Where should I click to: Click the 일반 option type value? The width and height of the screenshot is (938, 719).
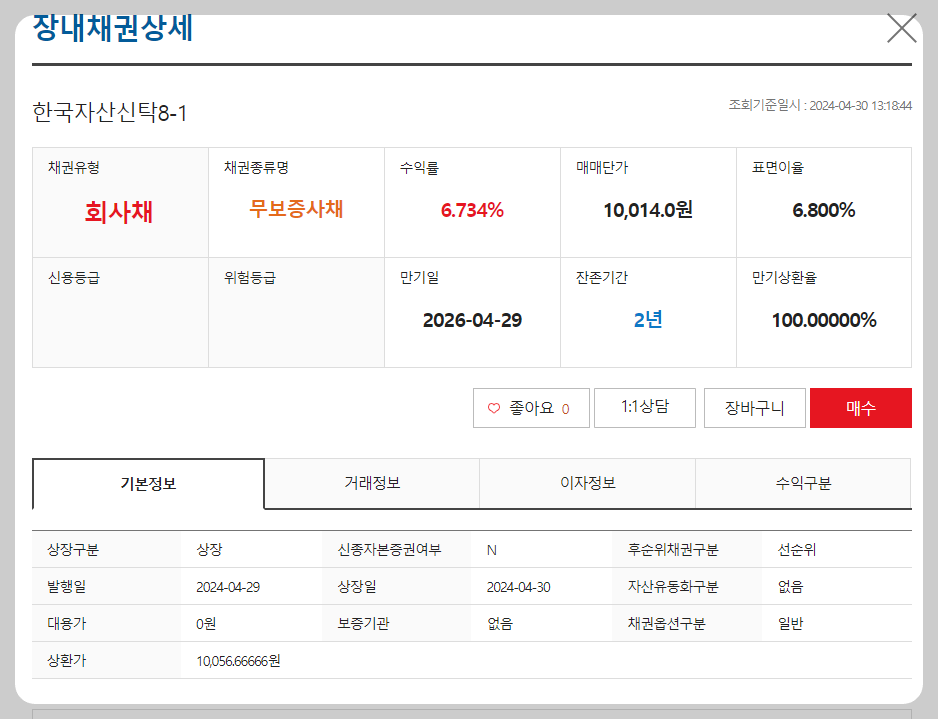(791, 624)
